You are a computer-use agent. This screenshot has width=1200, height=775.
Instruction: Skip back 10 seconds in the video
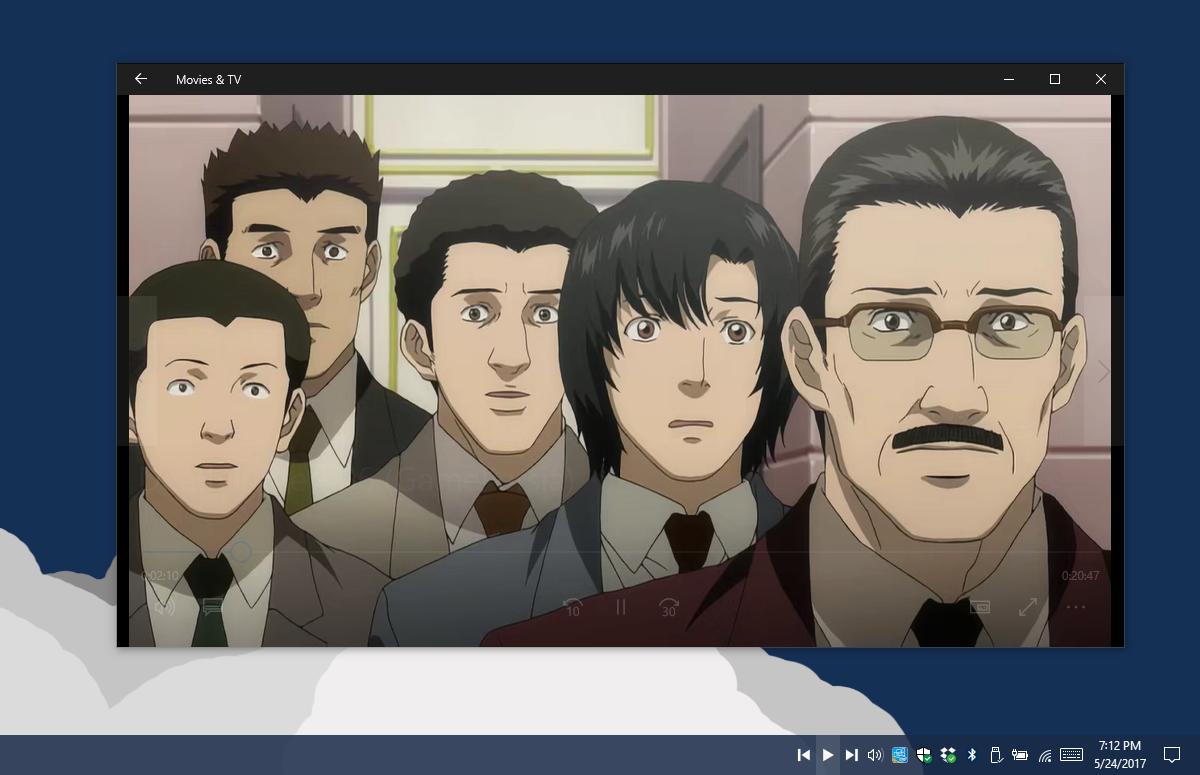tap(573, 607)
